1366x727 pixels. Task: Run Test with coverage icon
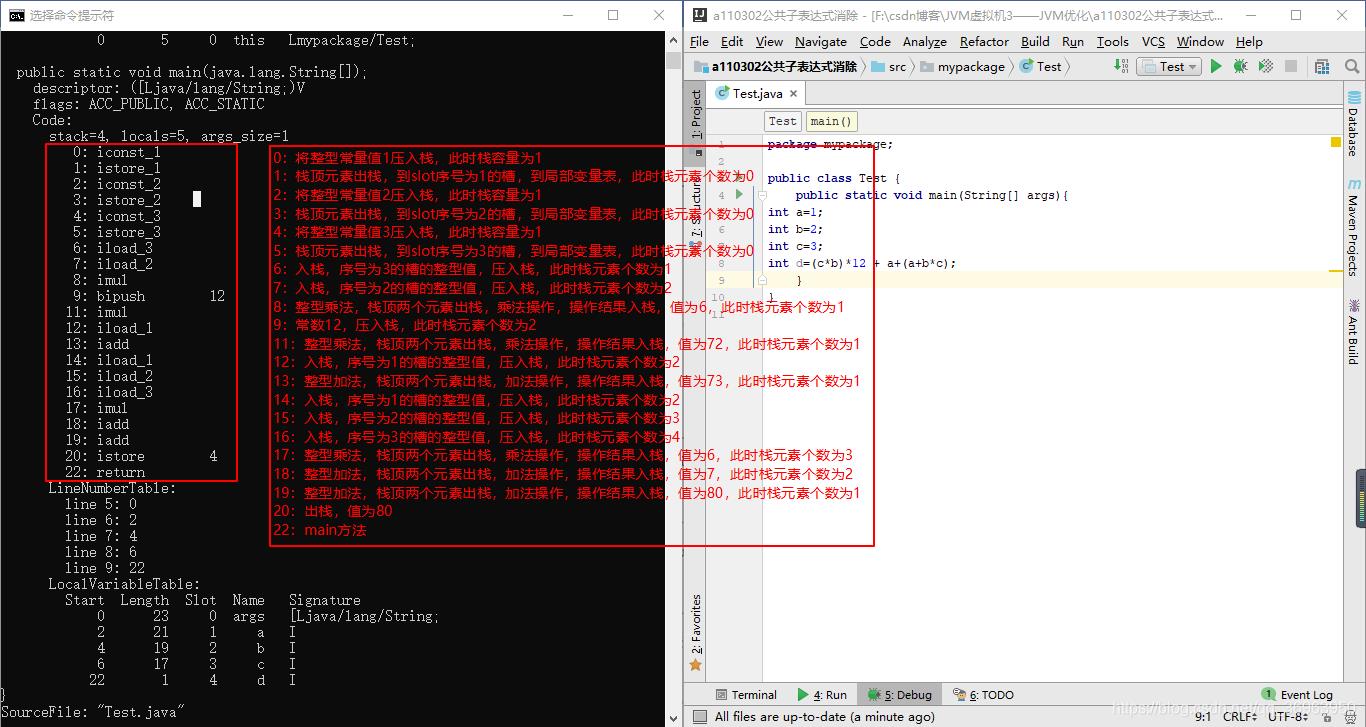coord(1265,66)
